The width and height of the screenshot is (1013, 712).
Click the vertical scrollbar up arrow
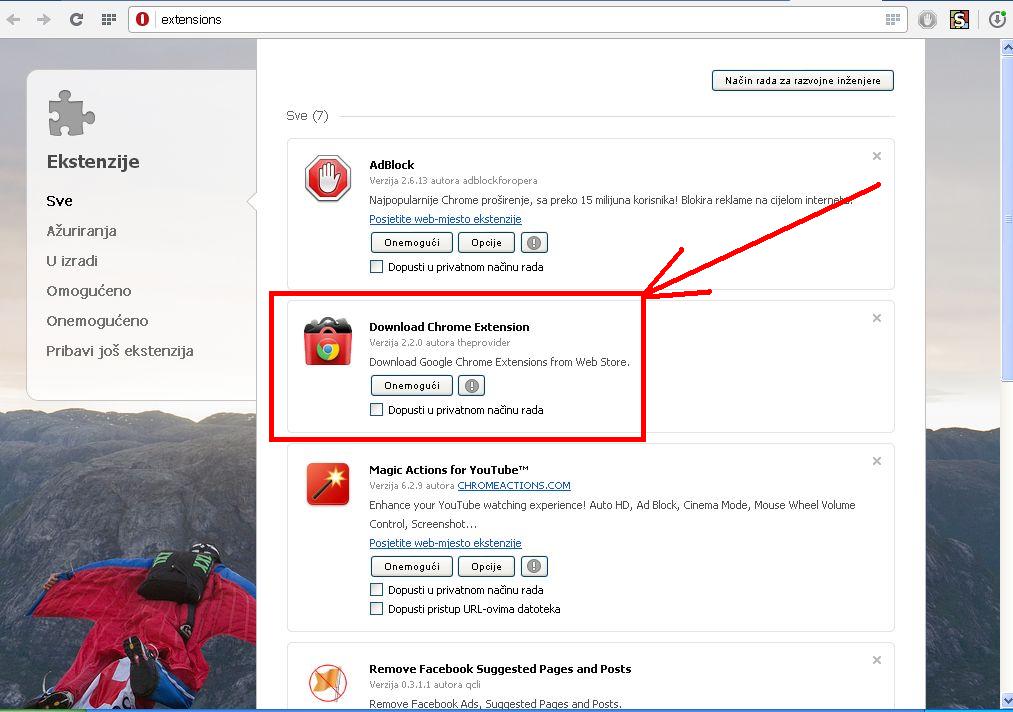tap(1007, 47)
